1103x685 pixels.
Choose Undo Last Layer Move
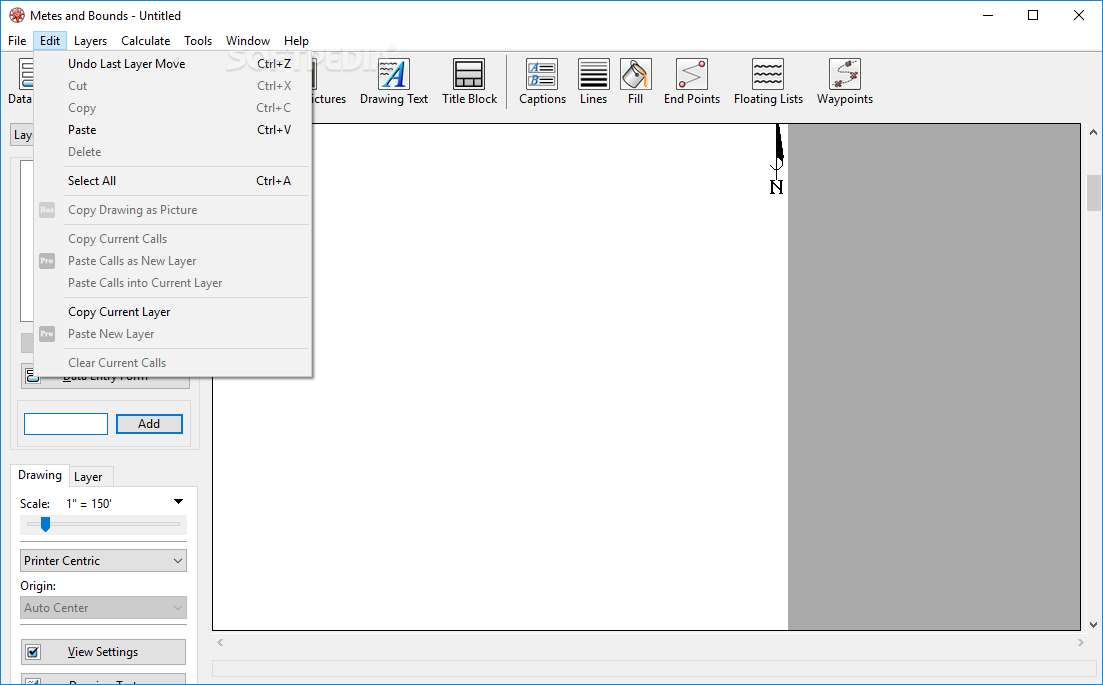click(173, 64)
